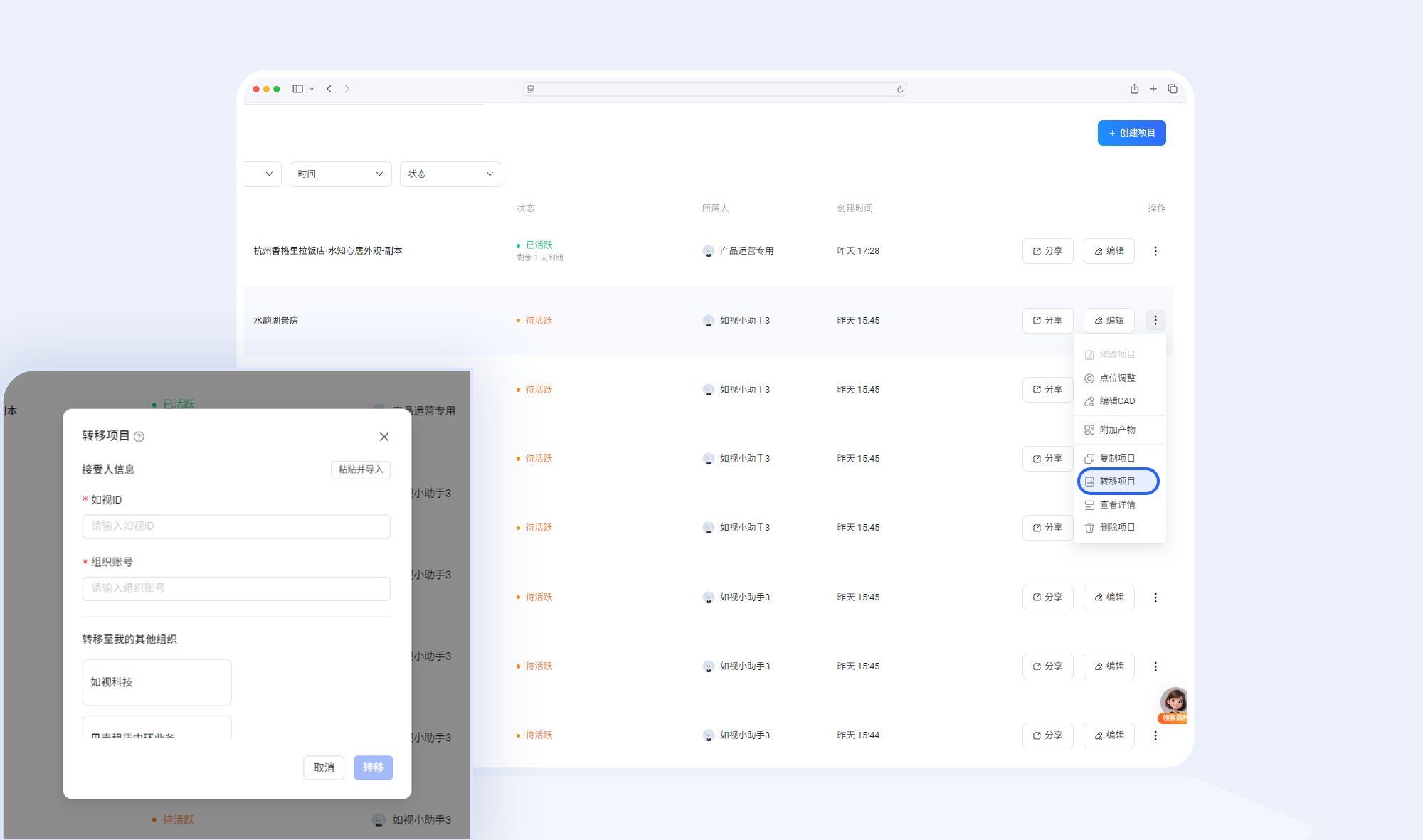Click the help icon beside 转移项目 title
Image resolution: width=1423 pixels, height=840 pixels.
pos(139,437)
